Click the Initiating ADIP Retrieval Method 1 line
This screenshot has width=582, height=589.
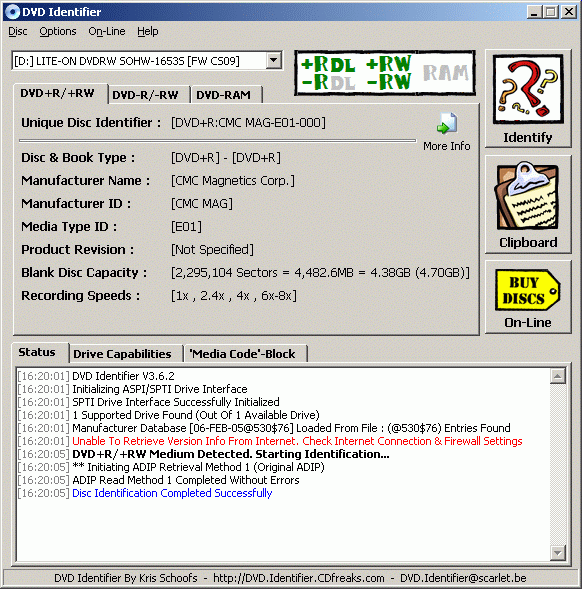(x=198, y=467)
